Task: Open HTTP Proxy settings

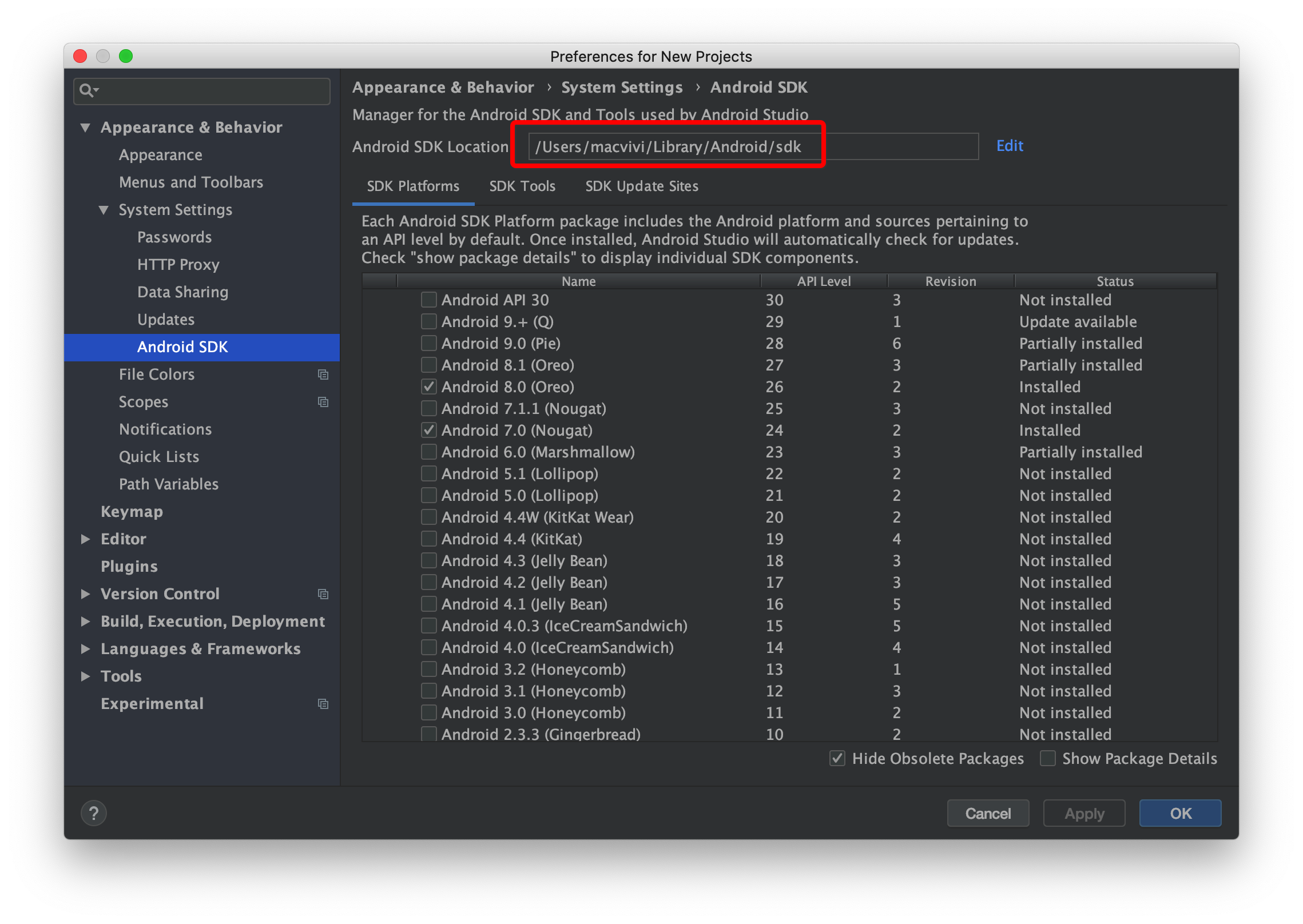Action: [x=178, y=265]
